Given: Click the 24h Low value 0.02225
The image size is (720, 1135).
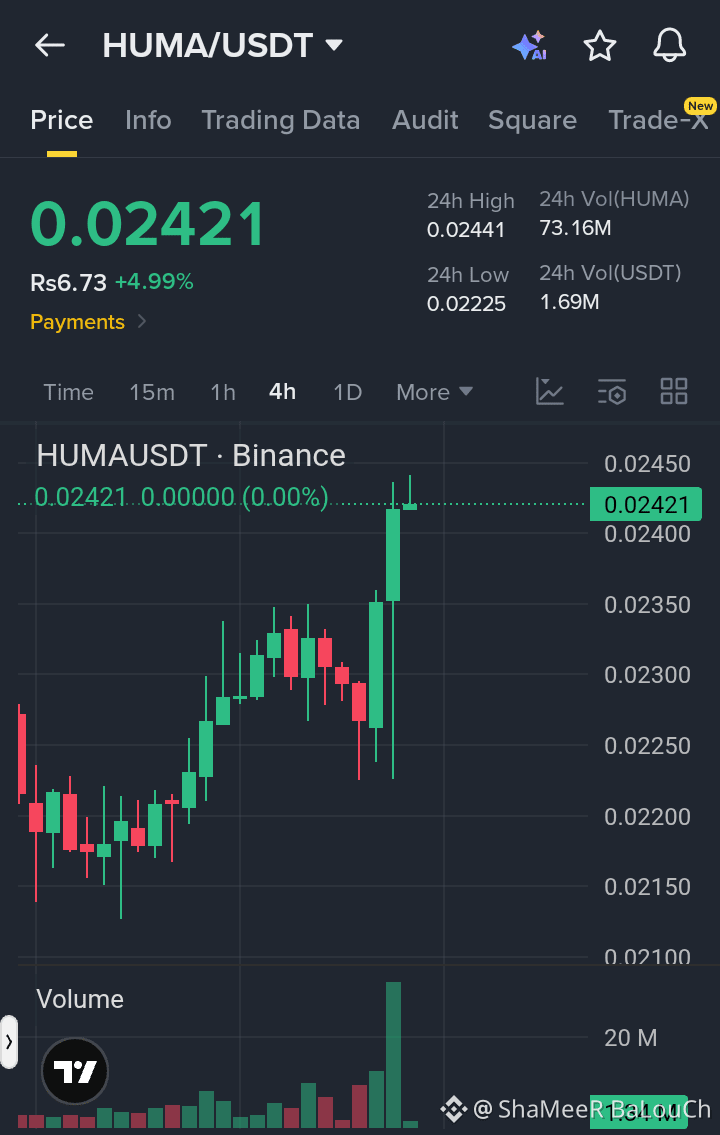Looking at the screenshot, I should coord(466,304).
